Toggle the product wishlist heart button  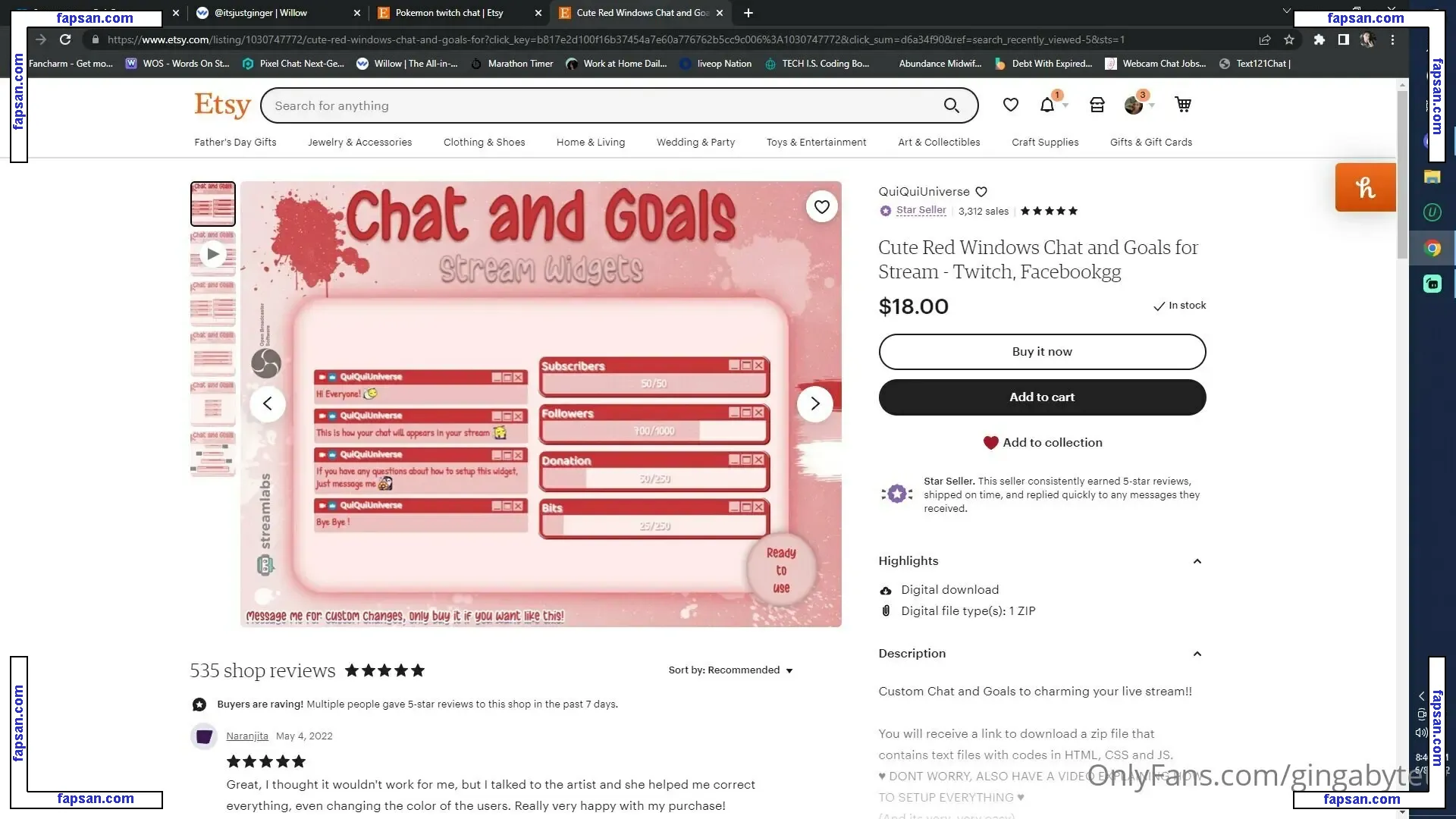click(820, 206)
